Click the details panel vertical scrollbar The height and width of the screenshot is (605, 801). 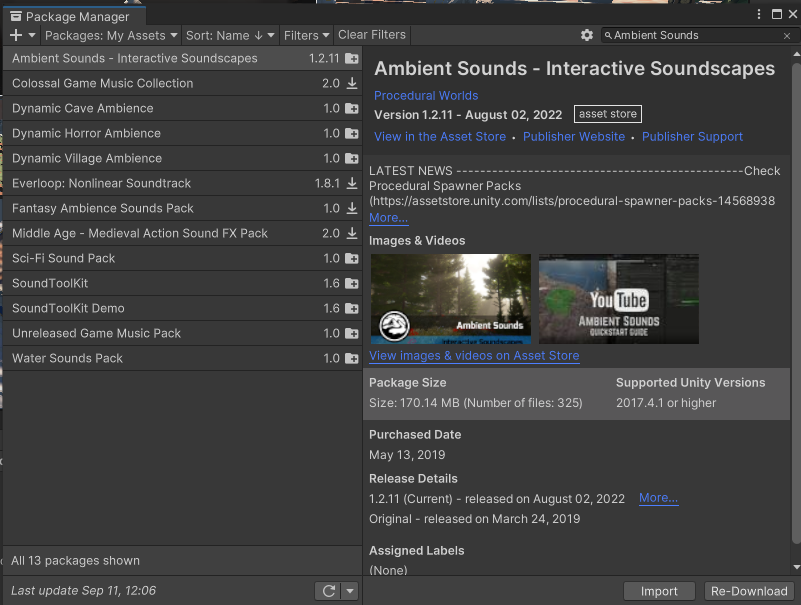point(796,304)
